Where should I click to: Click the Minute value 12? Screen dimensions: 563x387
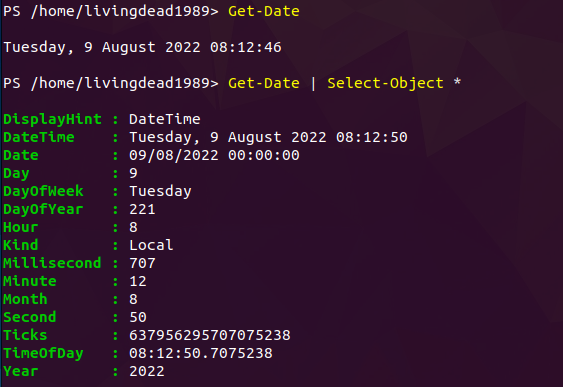pos(138,281)
